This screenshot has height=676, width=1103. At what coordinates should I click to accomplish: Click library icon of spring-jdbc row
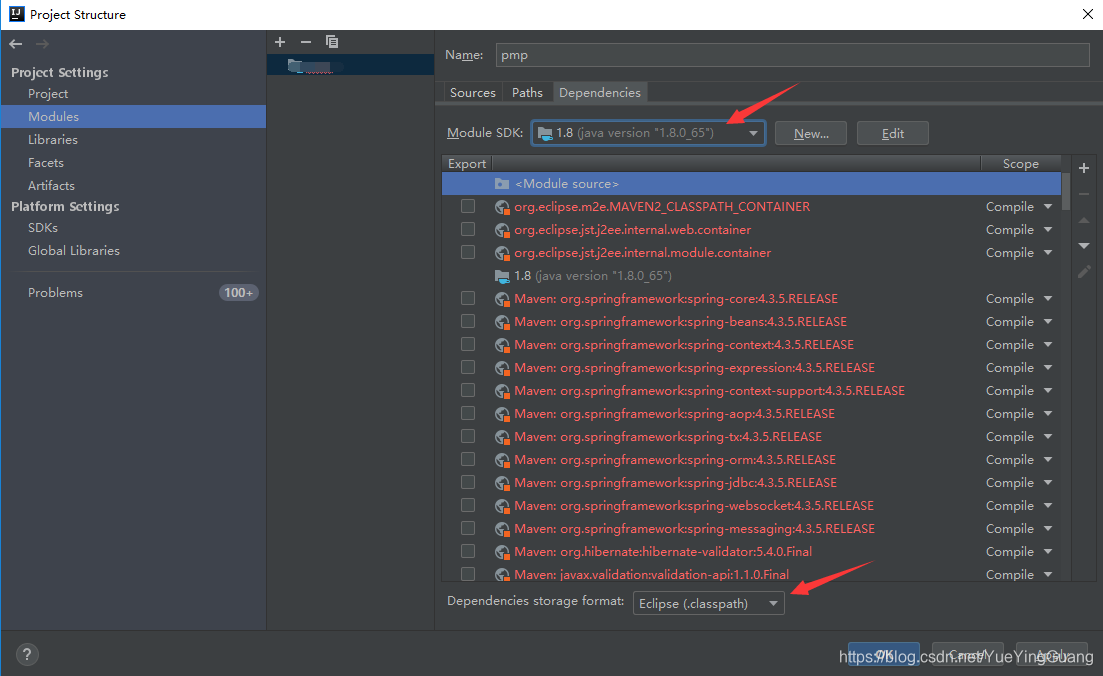pyautogui.click(x=502, y=483)
